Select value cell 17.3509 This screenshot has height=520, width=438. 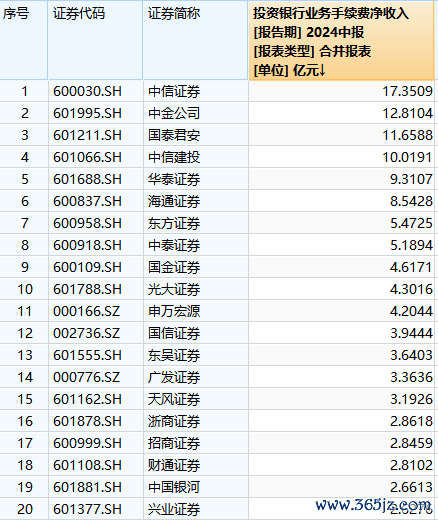[342, 91]
